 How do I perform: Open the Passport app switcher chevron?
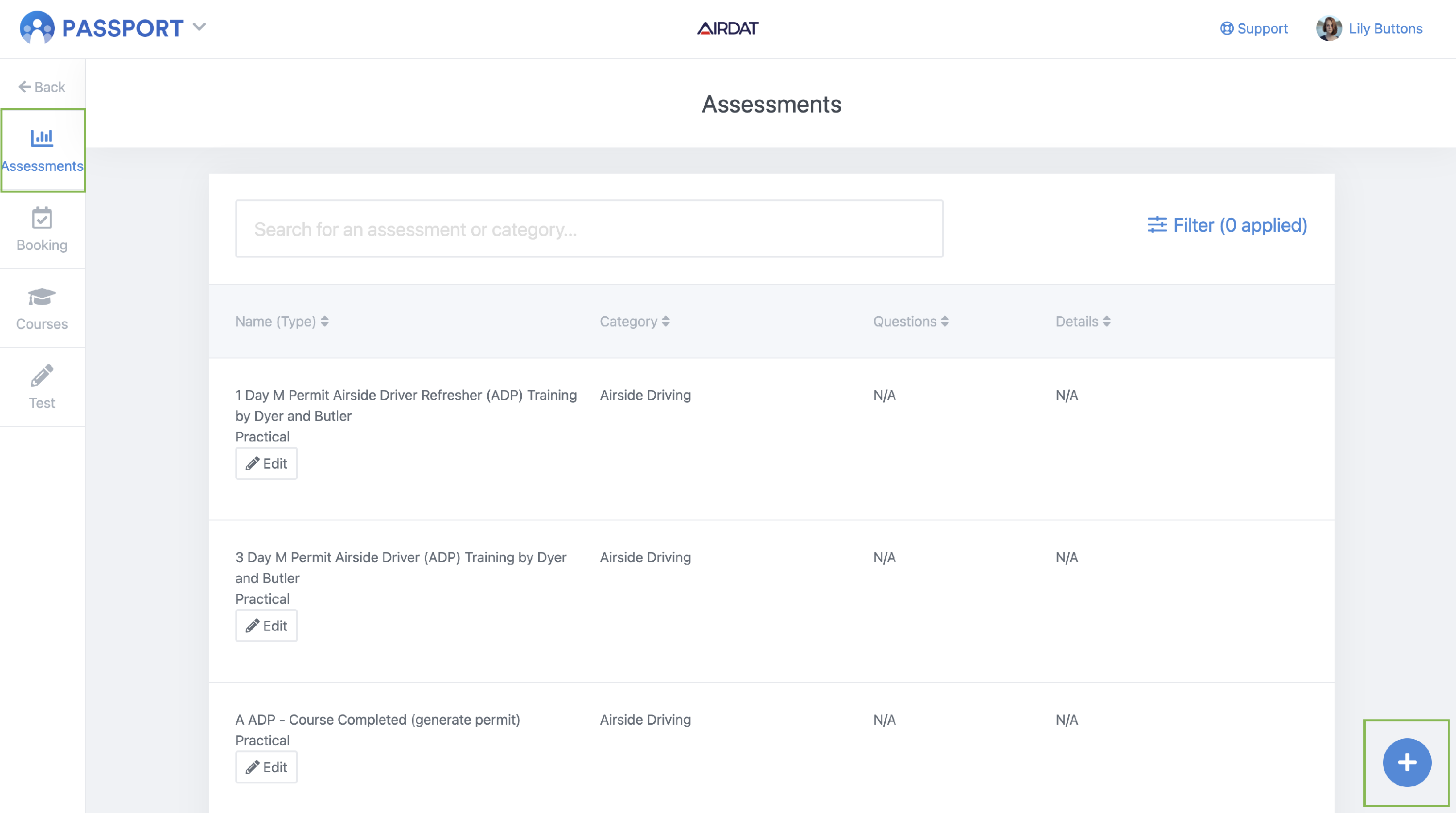[199, 27]
